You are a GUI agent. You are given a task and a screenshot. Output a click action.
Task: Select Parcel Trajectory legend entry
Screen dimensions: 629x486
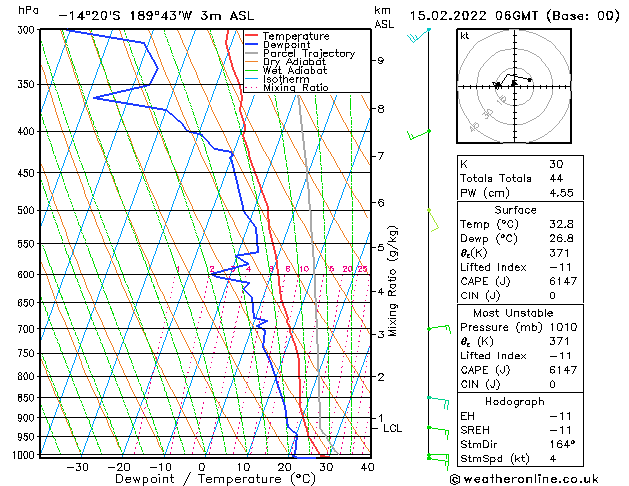tap(307, 54)
